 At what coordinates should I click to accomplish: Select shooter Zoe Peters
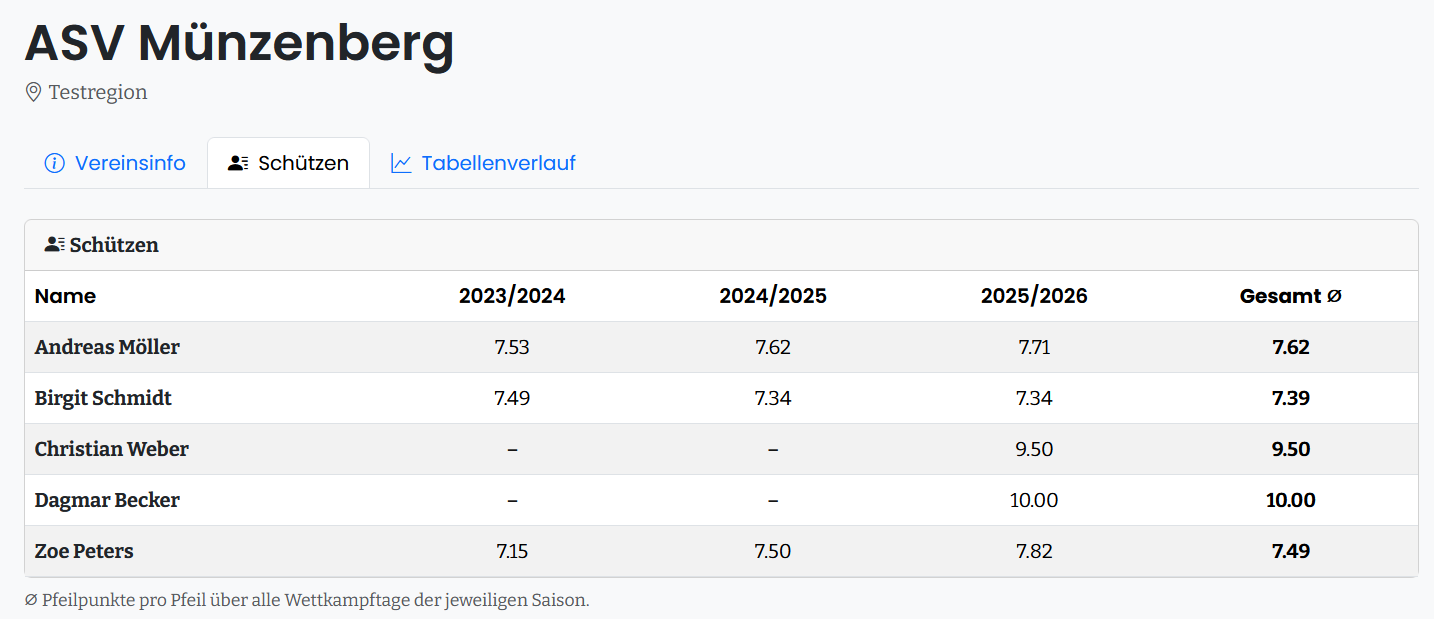[84, 551]
